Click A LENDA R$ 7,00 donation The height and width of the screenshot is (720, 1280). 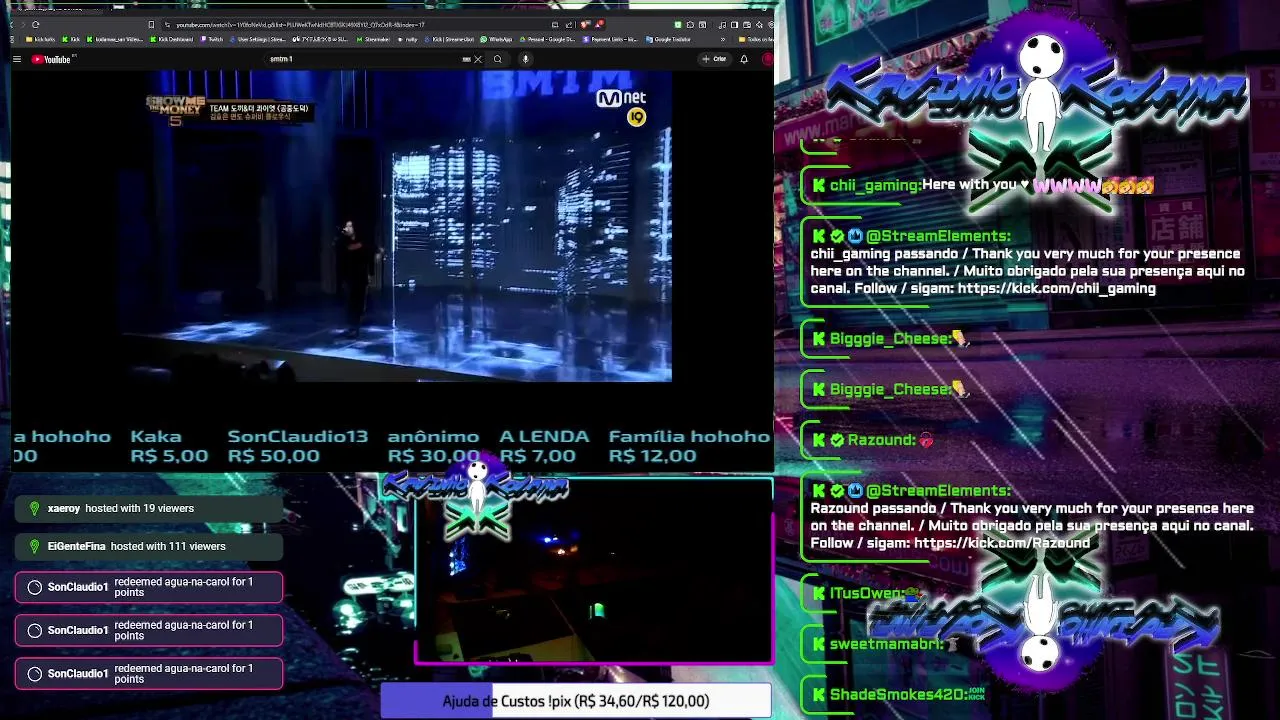pos(544,446)
